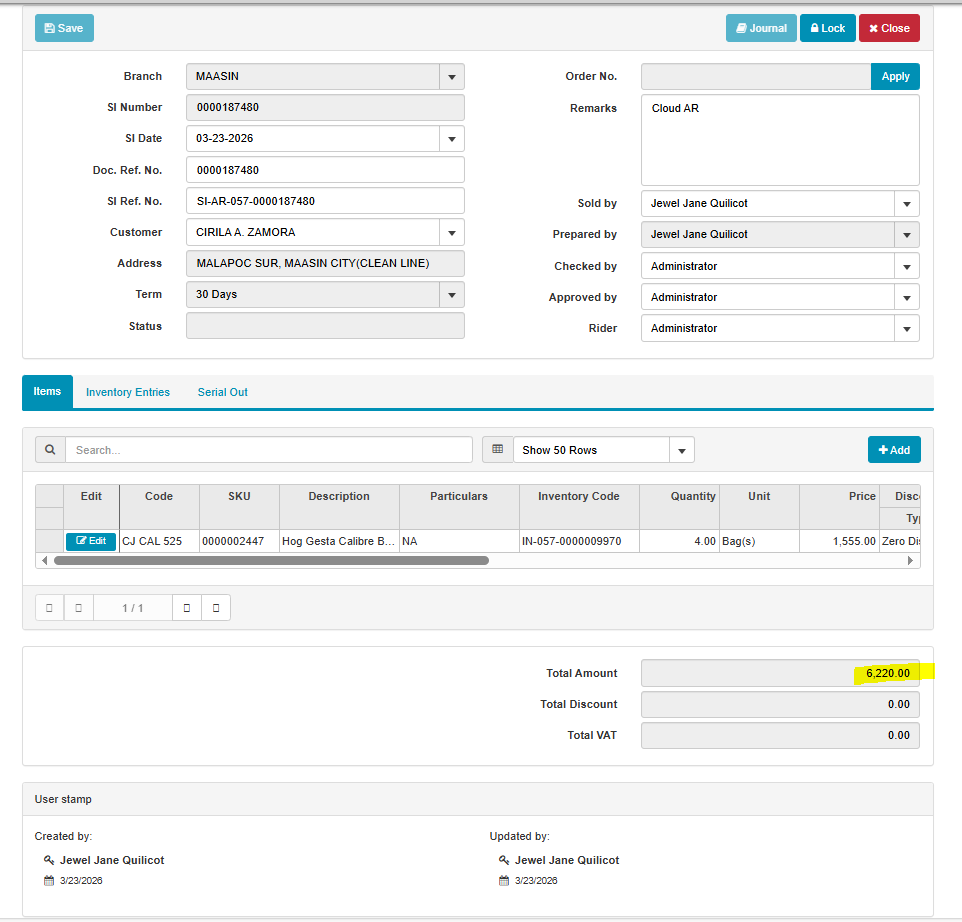Open the Customer dropdown list
The height and width of the screenshot is (922, 962).
[x=451, y=233]
